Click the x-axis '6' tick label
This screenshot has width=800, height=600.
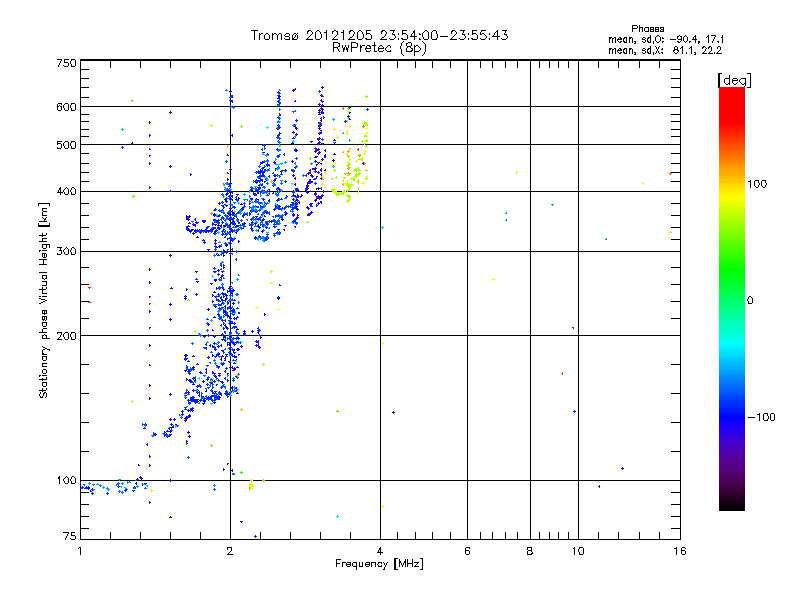[x=467, y=551]
